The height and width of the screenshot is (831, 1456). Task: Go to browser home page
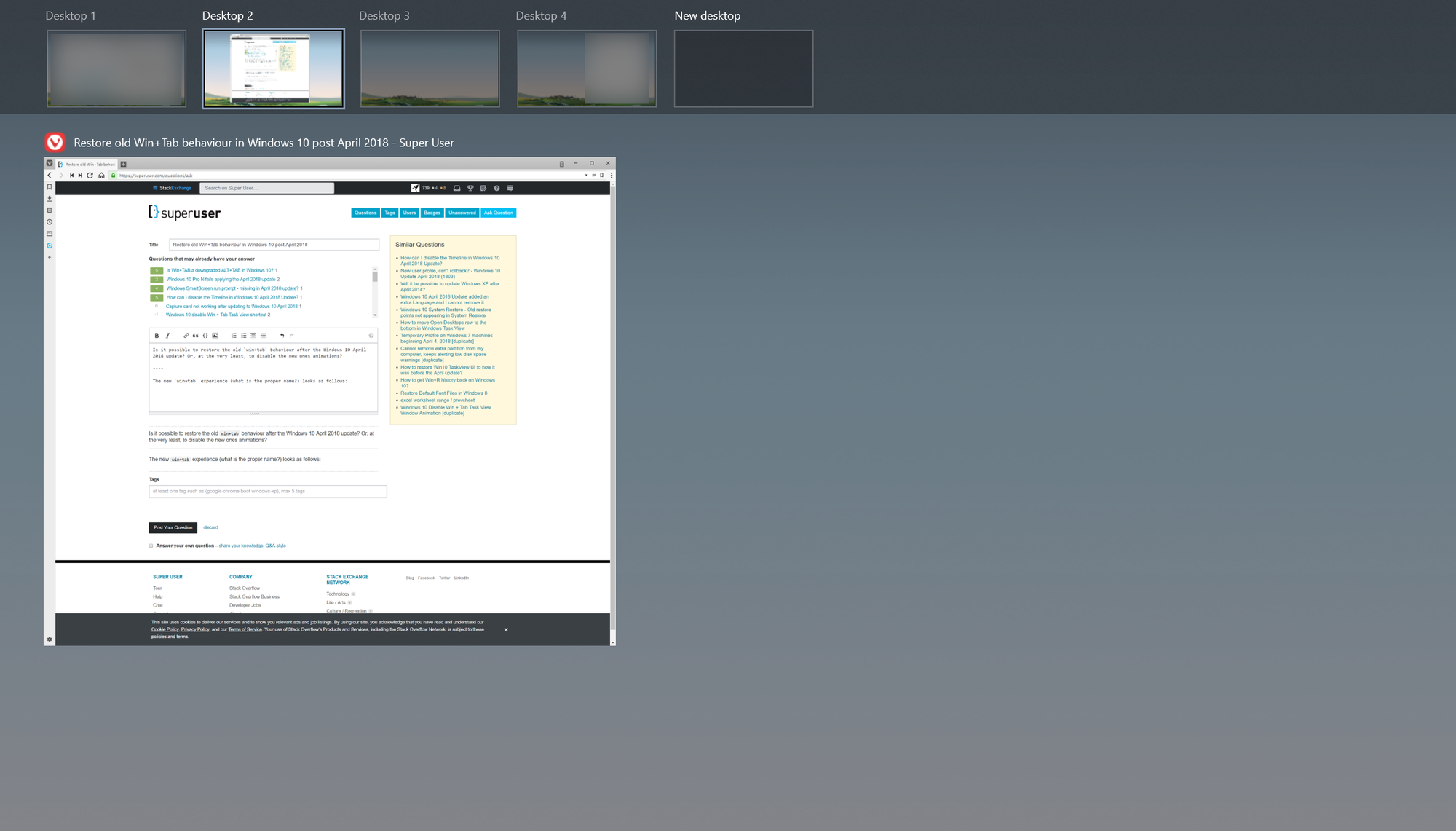point(101,176)
